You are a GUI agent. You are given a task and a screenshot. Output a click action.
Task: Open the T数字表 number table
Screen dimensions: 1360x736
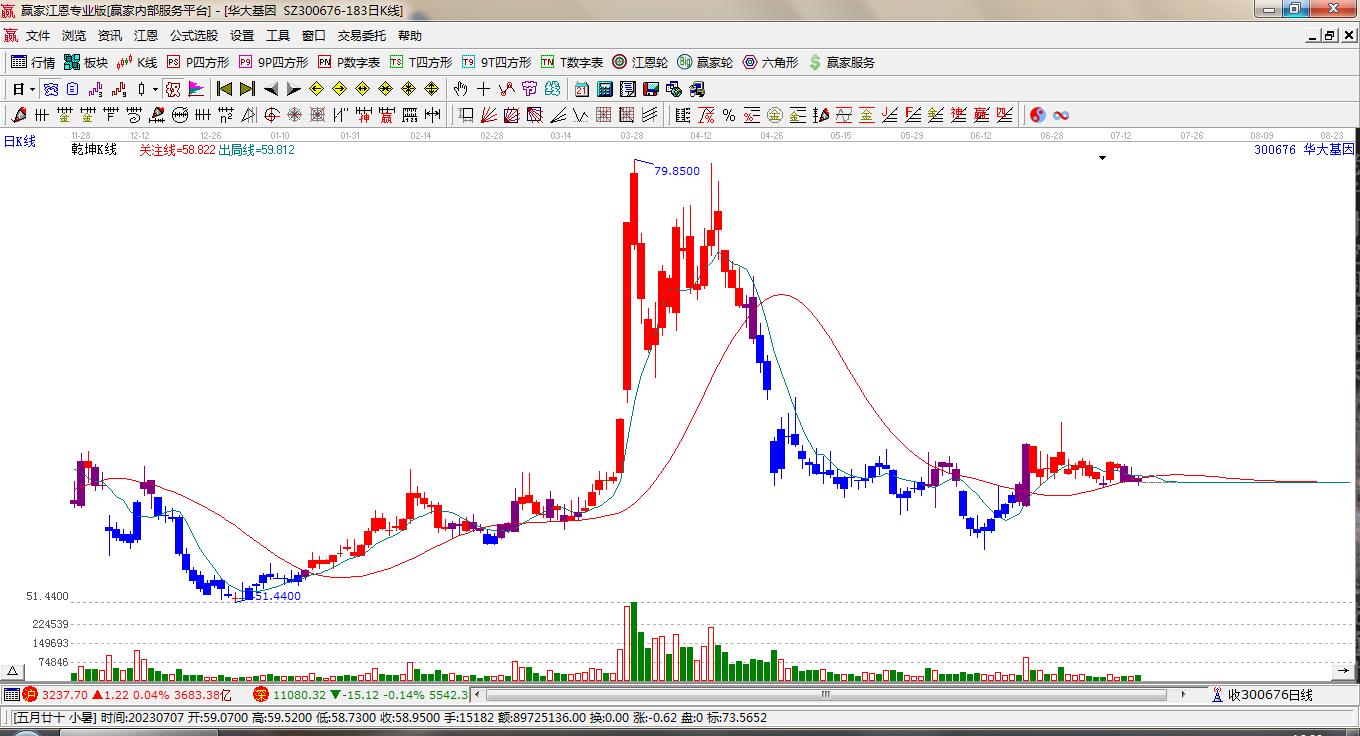pos(572,62)
